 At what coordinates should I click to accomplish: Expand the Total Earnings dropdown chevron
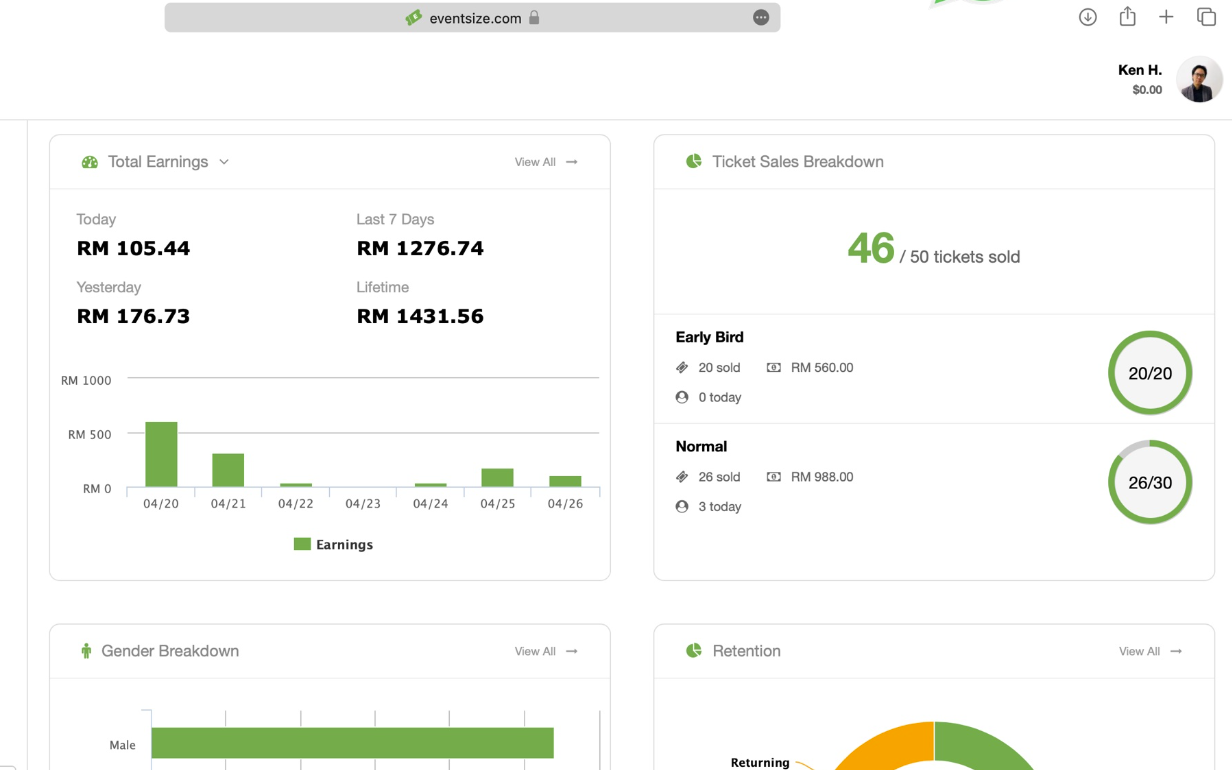click(x=224, y=161)
